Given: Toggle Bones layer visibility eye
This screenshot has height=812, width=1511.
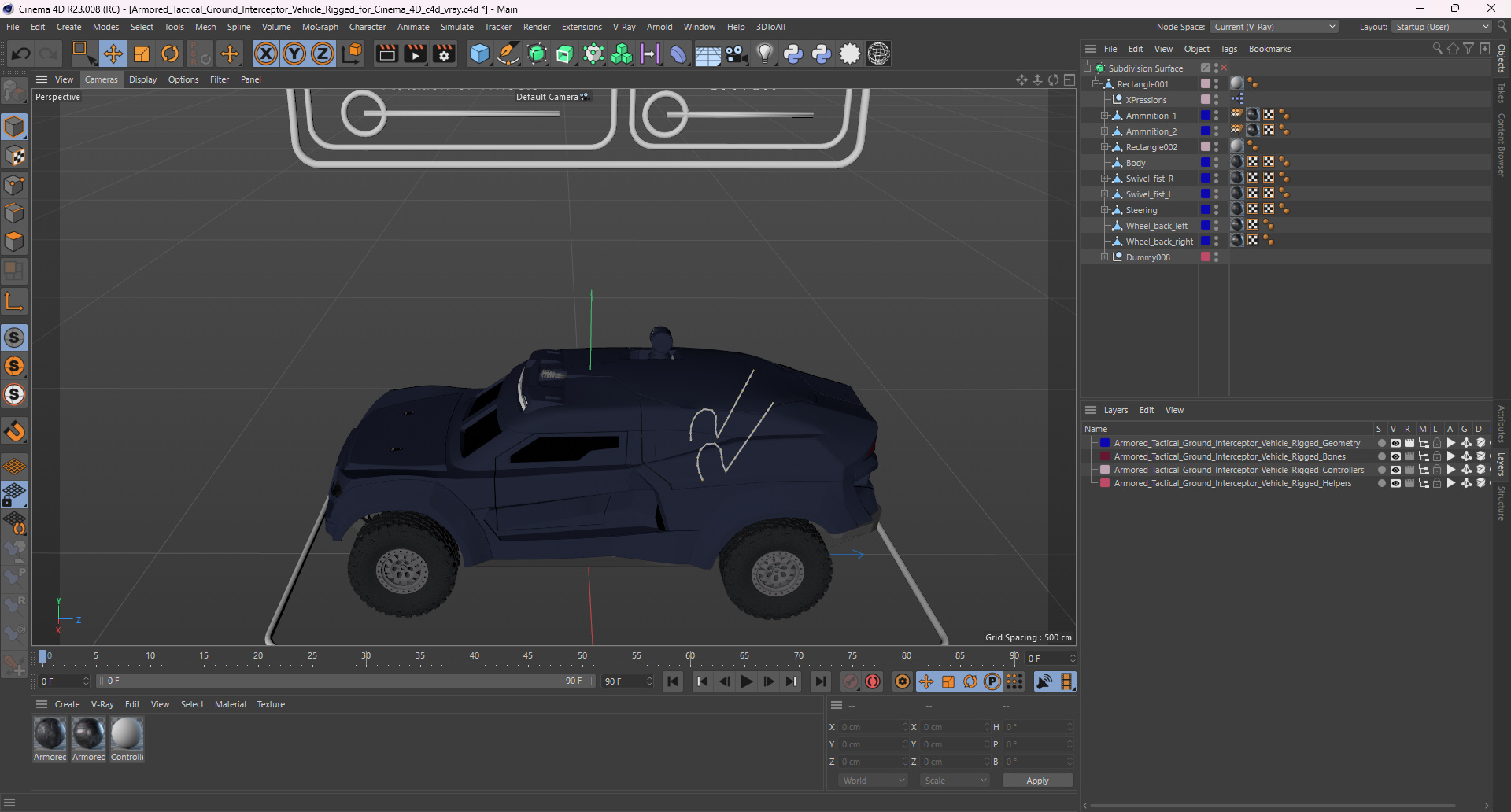Looking at the screenshot, I should point(1395,456).
